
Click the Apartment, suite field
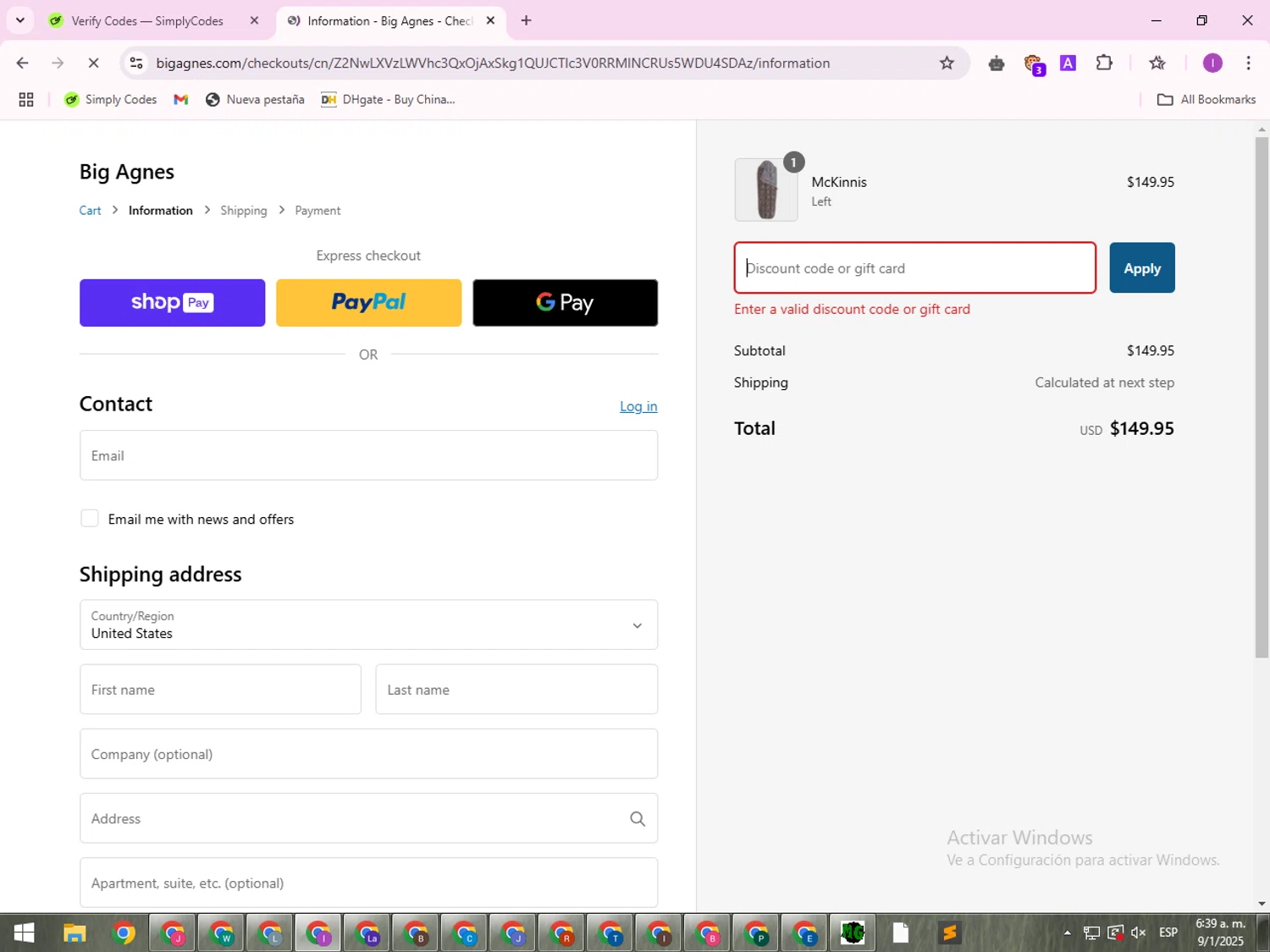[368, 883]
